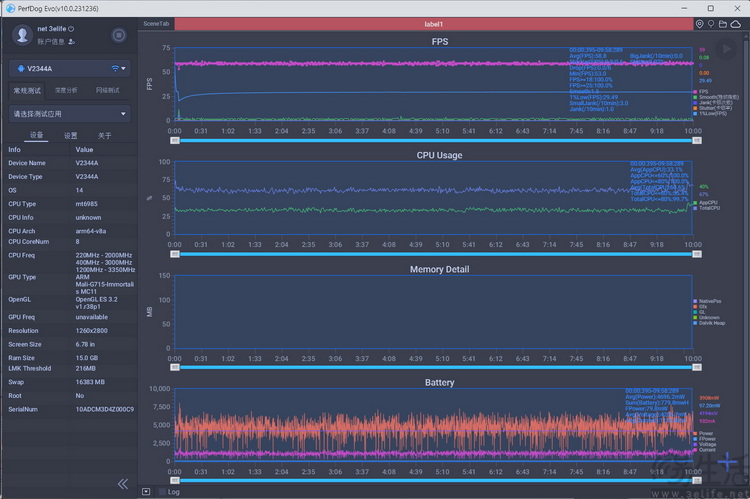Toggle the FPS legend entry

pos(701,91)
